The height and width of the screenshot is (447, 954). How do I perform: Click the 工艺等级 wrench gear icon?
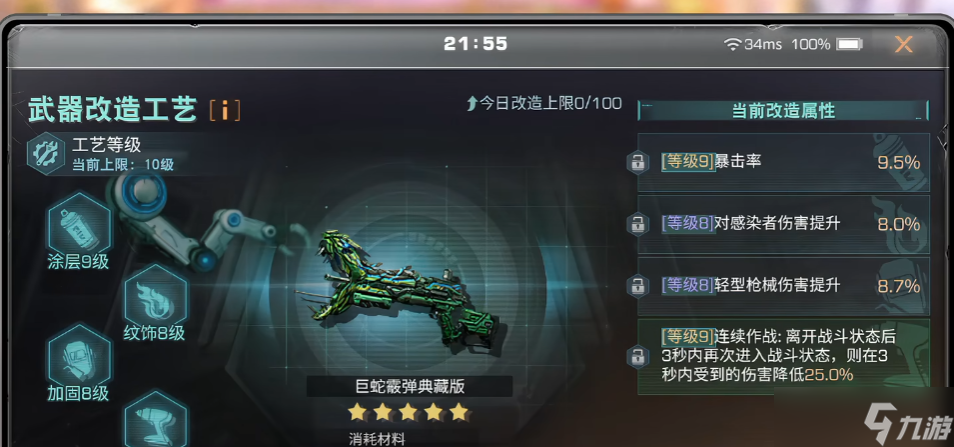coord(46,153)
